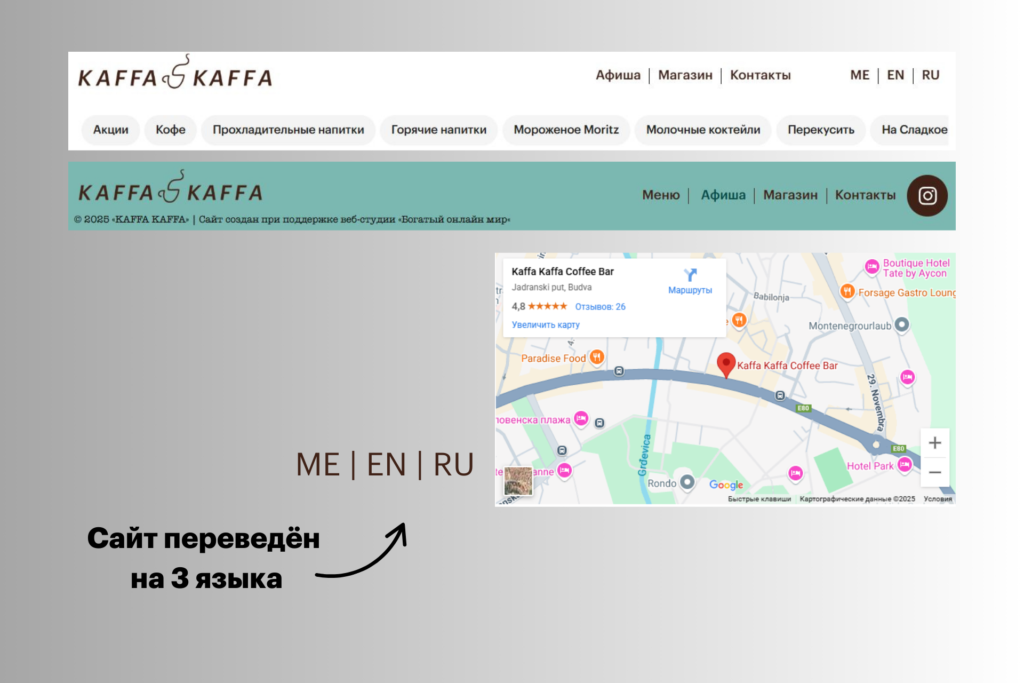Click the footer KAFFA KAFFA logo
Viewport: 1024px width, 683px height.
click(170, 188)
